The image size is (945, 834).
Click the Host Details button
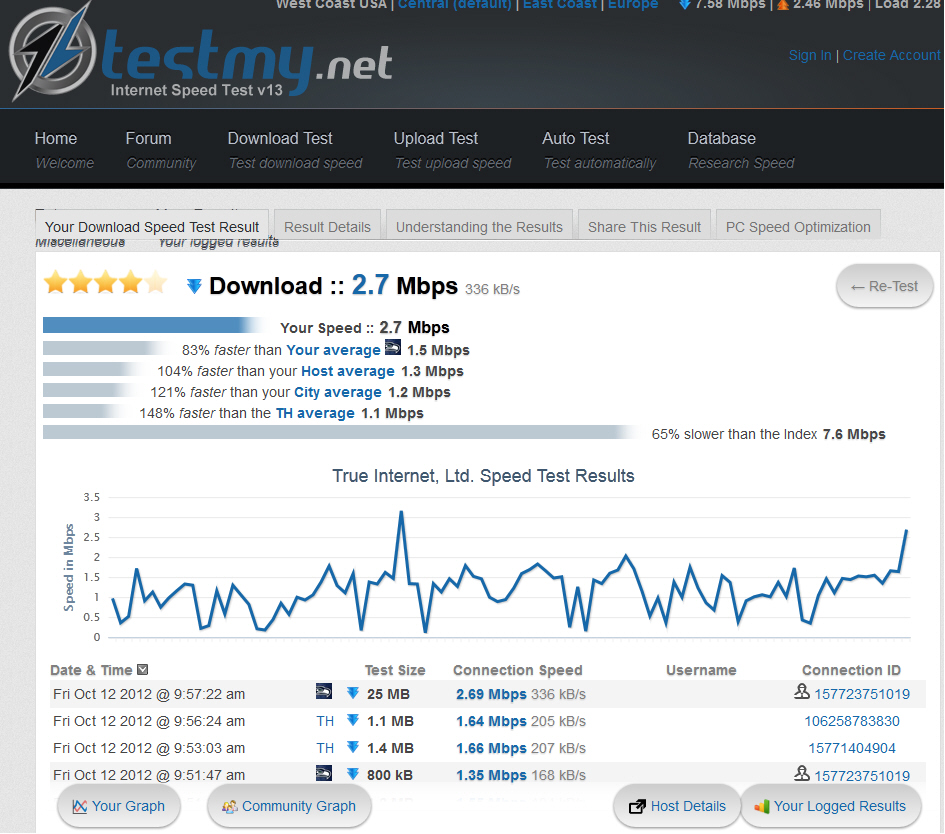click(x=677, y=806)
